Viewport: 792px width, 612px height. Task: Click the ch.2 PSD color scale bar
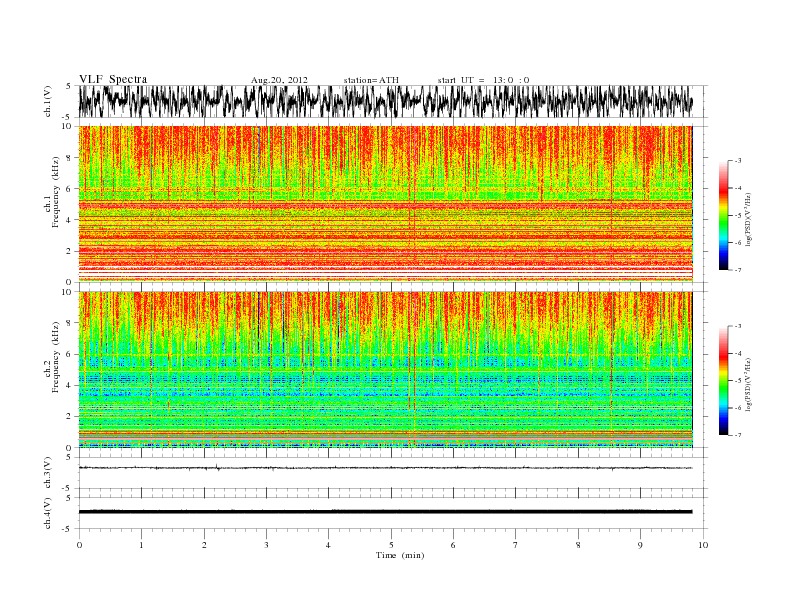pos(723,381)
